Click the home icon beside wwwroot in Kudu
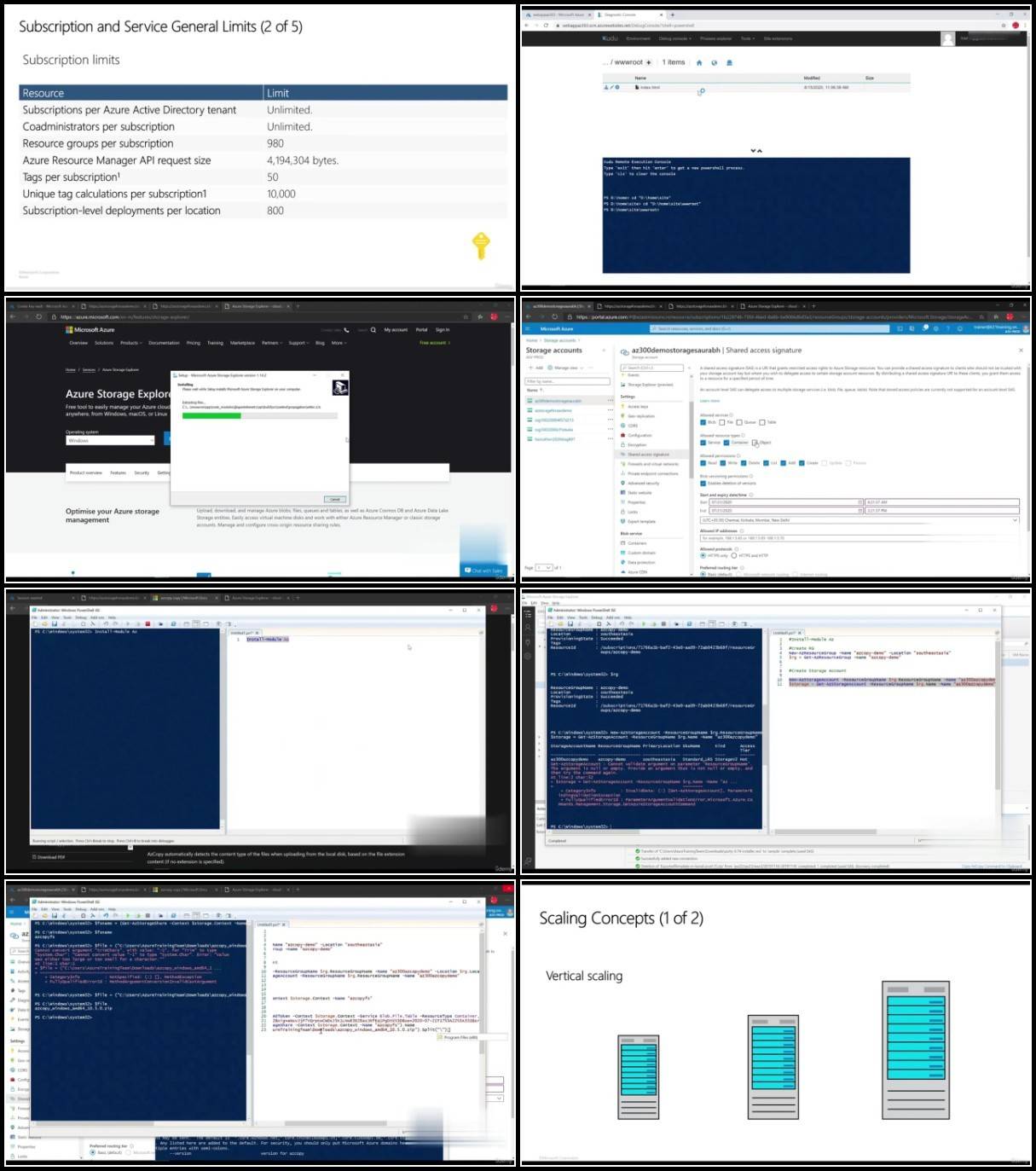 pyautogui.click(x=699, y=62)
